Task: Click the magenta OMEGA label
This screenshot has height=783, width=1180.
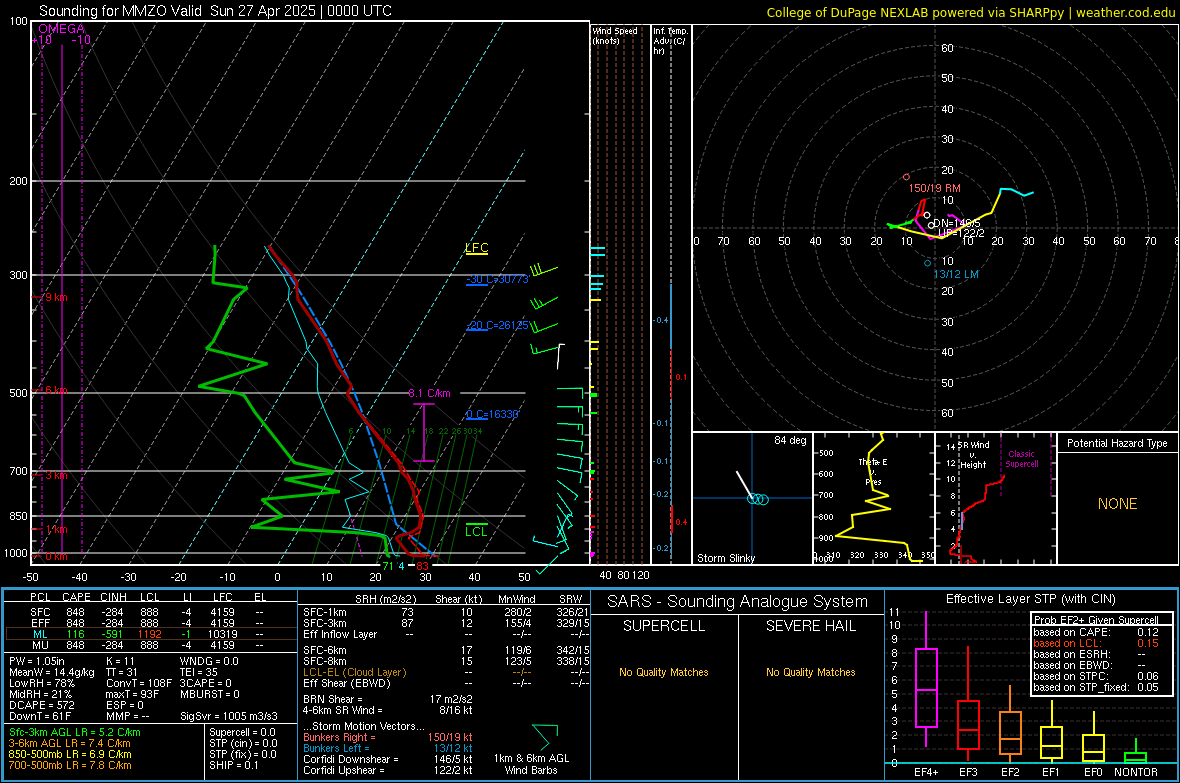Action: (62, 29)
